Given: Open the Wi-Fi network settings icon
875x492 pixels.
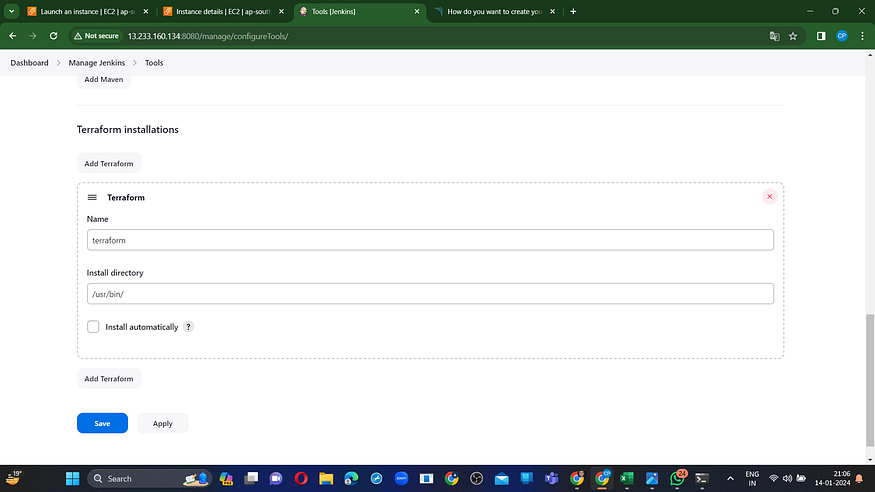Looking at the screenshot, I should (773, 479).
